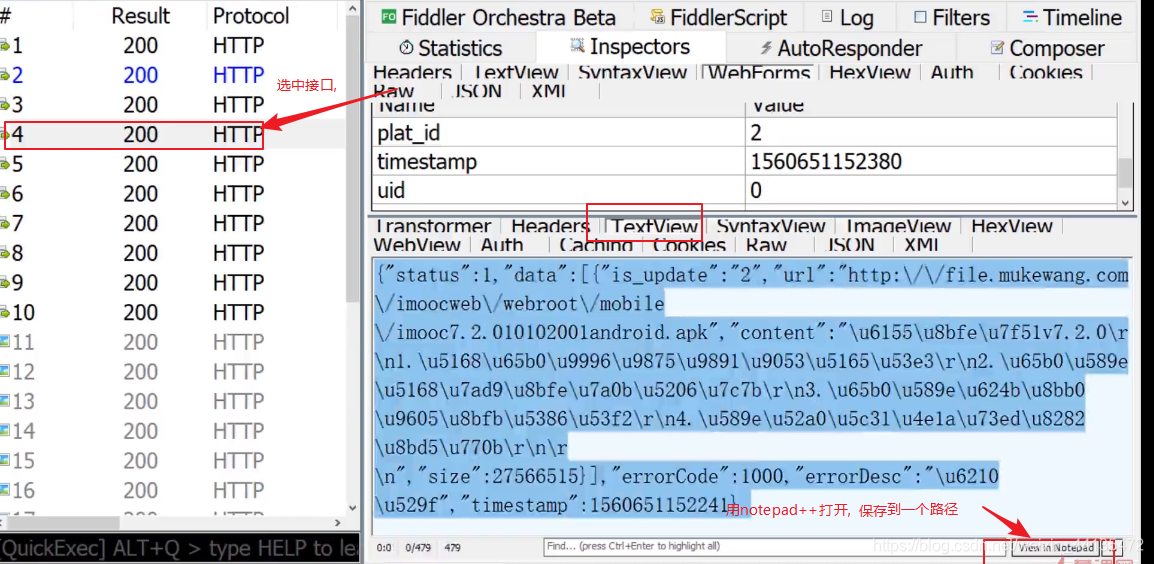Click session 14 image icon
Viewport: 1154px width, 564px height.
coord(5,431)
